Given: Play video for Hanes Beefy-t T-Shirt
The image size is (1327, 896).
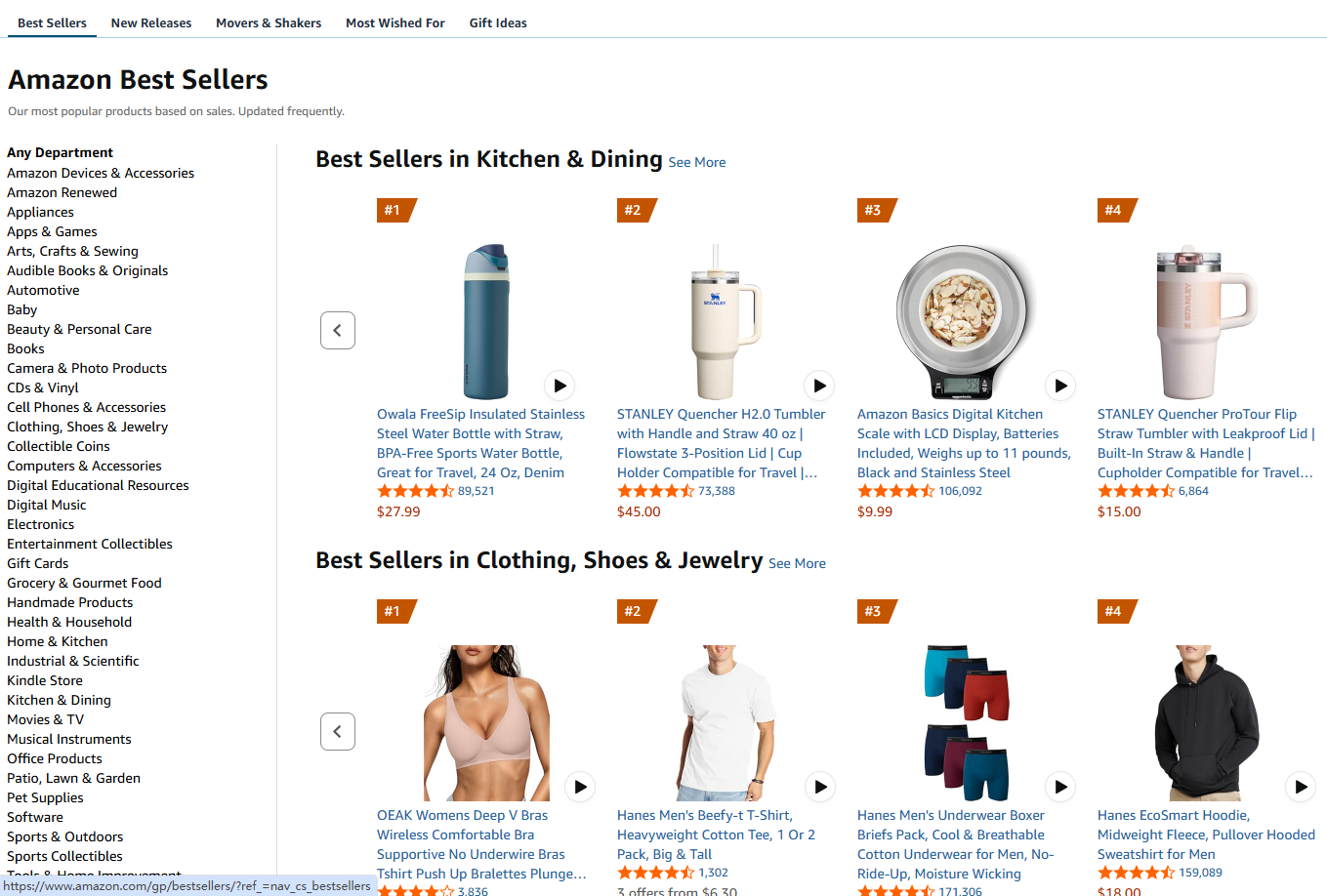Looking at the screenshot, I should (x=820, y=787).
